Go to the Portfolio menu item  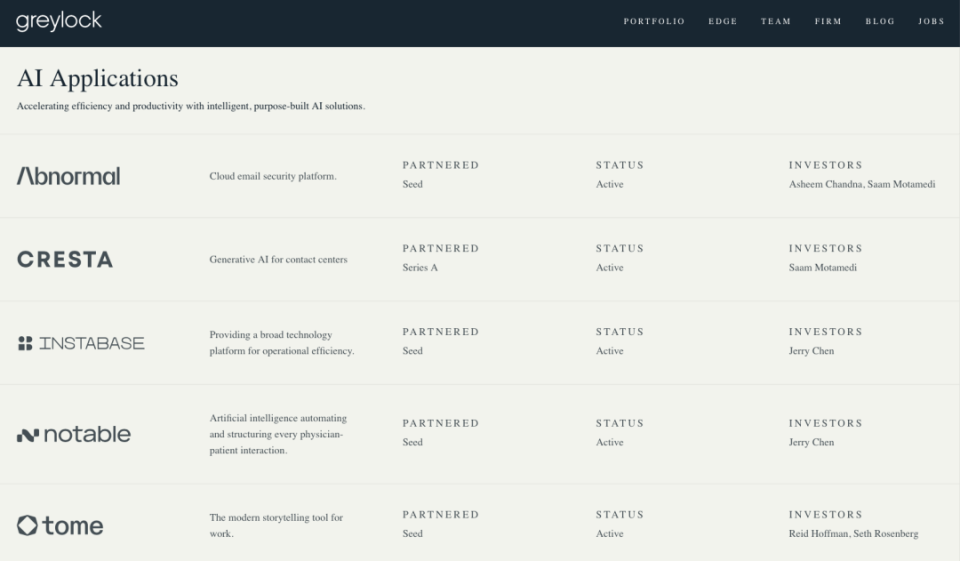tap(654, 21)
